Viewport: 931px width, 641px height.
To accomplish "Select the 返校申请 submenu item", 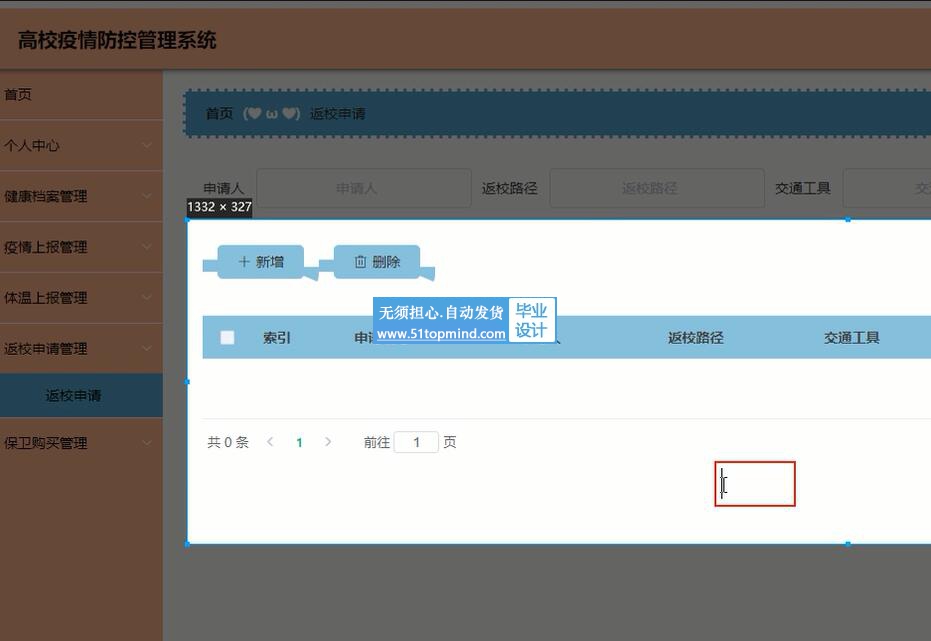I will click(73, 396).
